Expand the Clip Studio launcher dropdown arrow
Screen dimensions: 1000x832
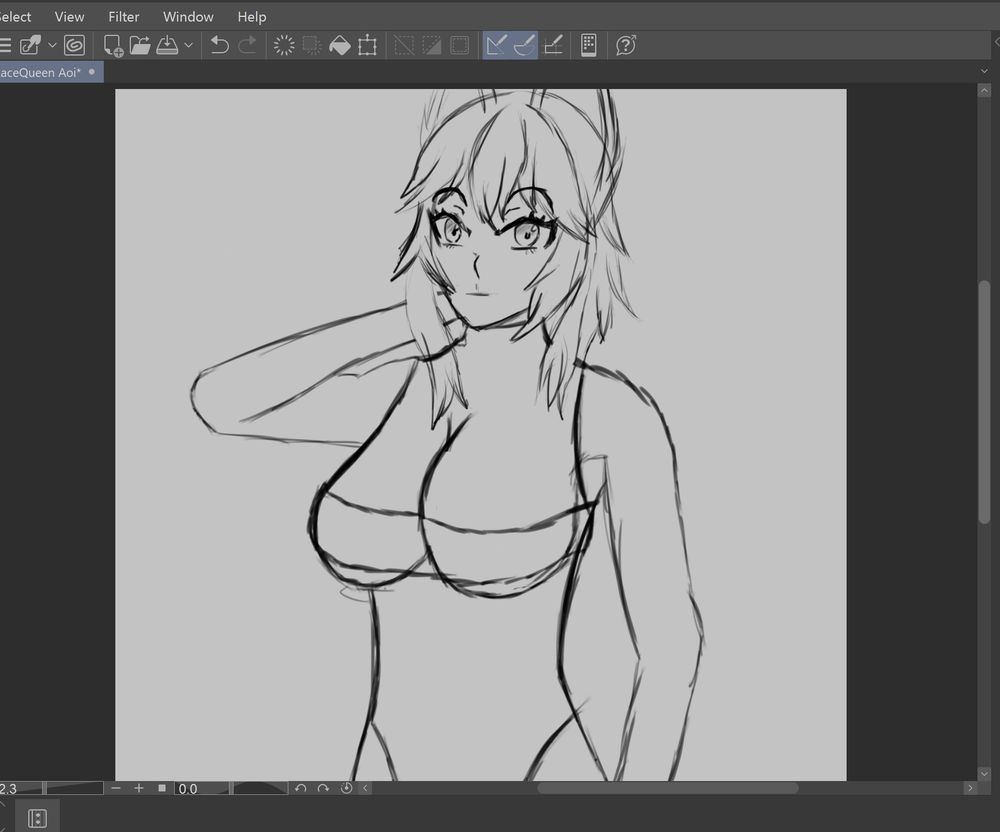pos(52,45)
